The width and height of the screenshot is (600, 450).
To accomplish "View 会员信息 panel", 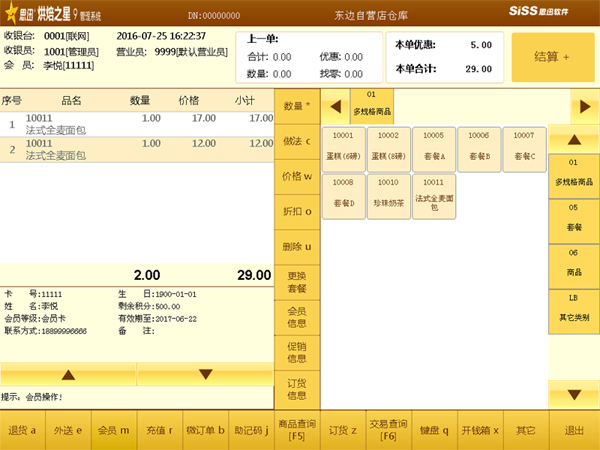I will click(x=297, y=317).
